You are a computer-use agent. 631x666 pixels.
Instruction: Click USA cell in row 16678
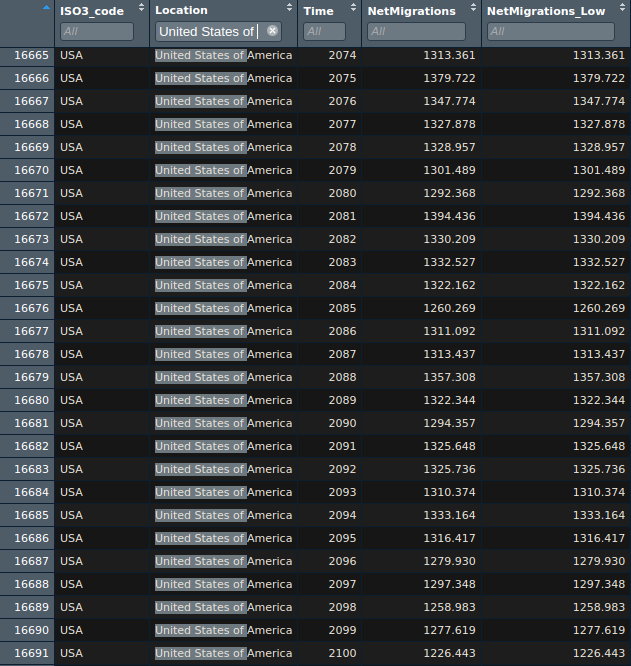72,354
